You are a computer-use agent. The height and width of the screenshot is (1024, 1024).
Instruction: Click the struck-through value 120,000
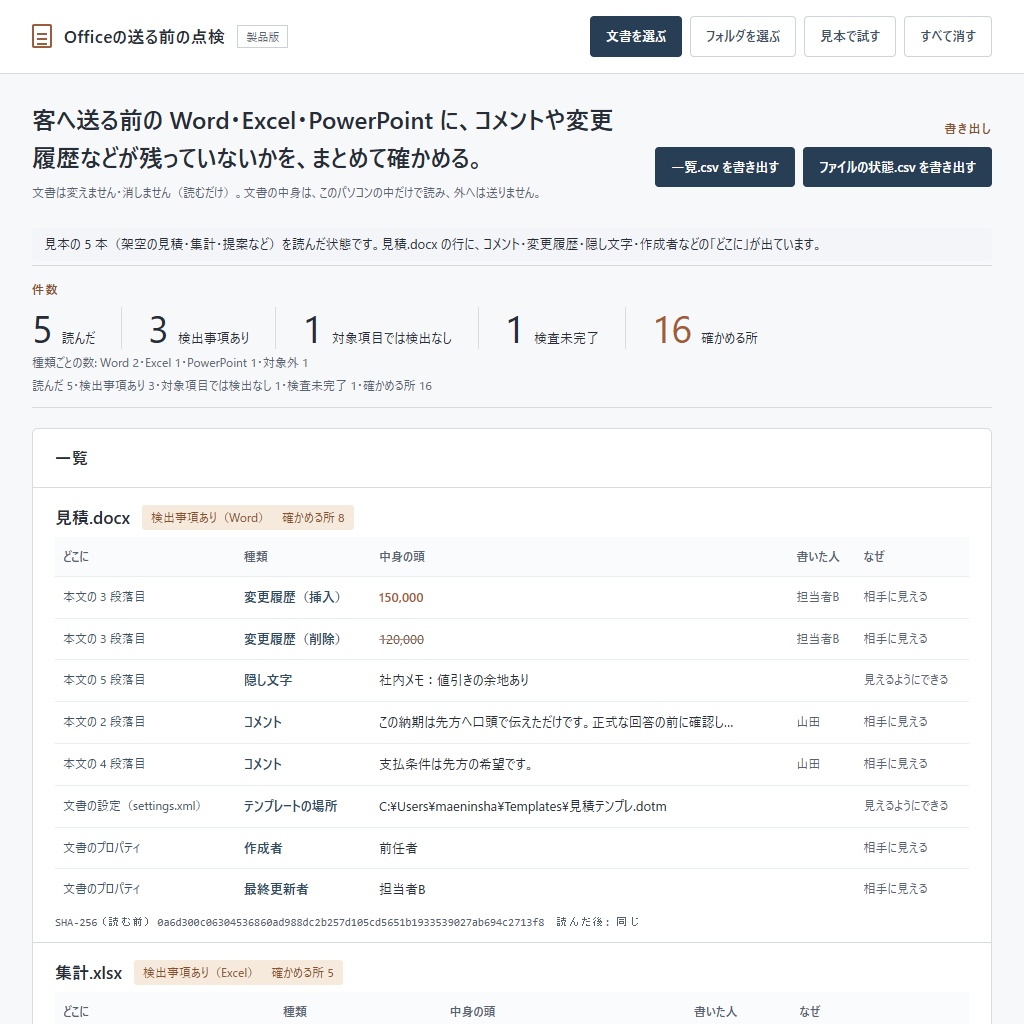tap(401, 639)
